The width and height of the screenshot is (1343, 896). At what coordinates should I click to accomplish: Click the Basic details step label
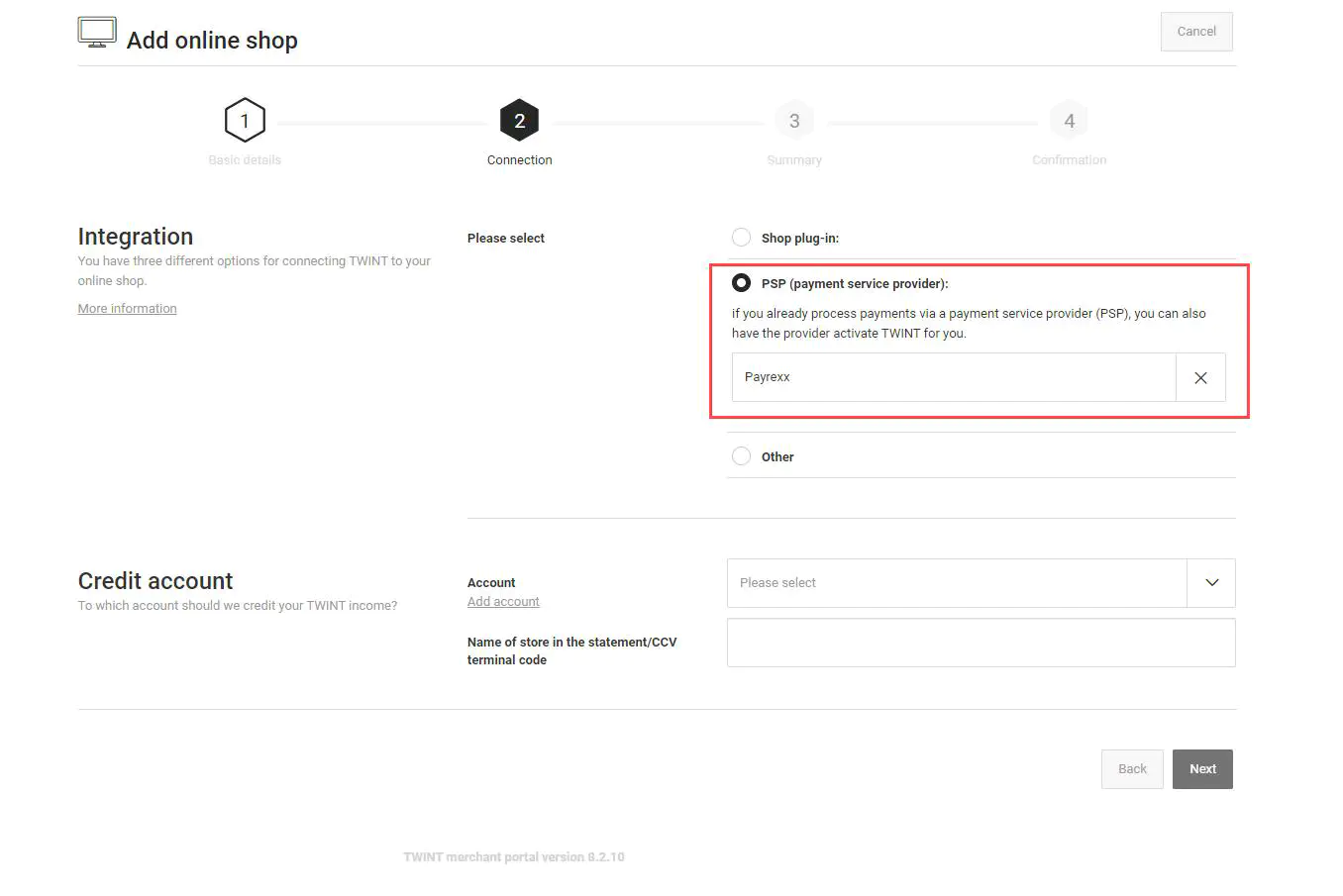coord(245,160)
